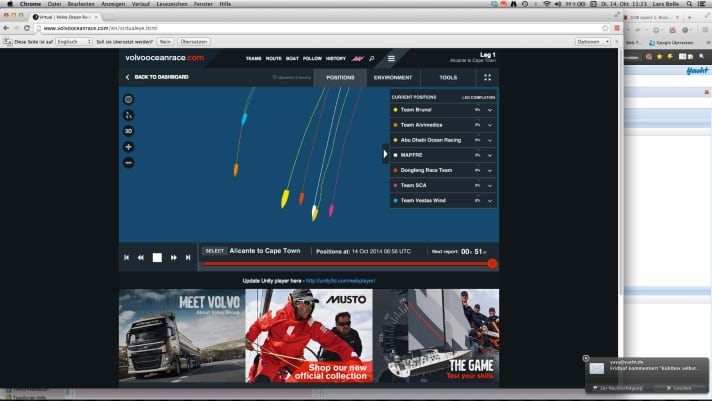This screenshot has height=401, width=712.
Task: Rewind the race playback
Action: coord(141,257)
